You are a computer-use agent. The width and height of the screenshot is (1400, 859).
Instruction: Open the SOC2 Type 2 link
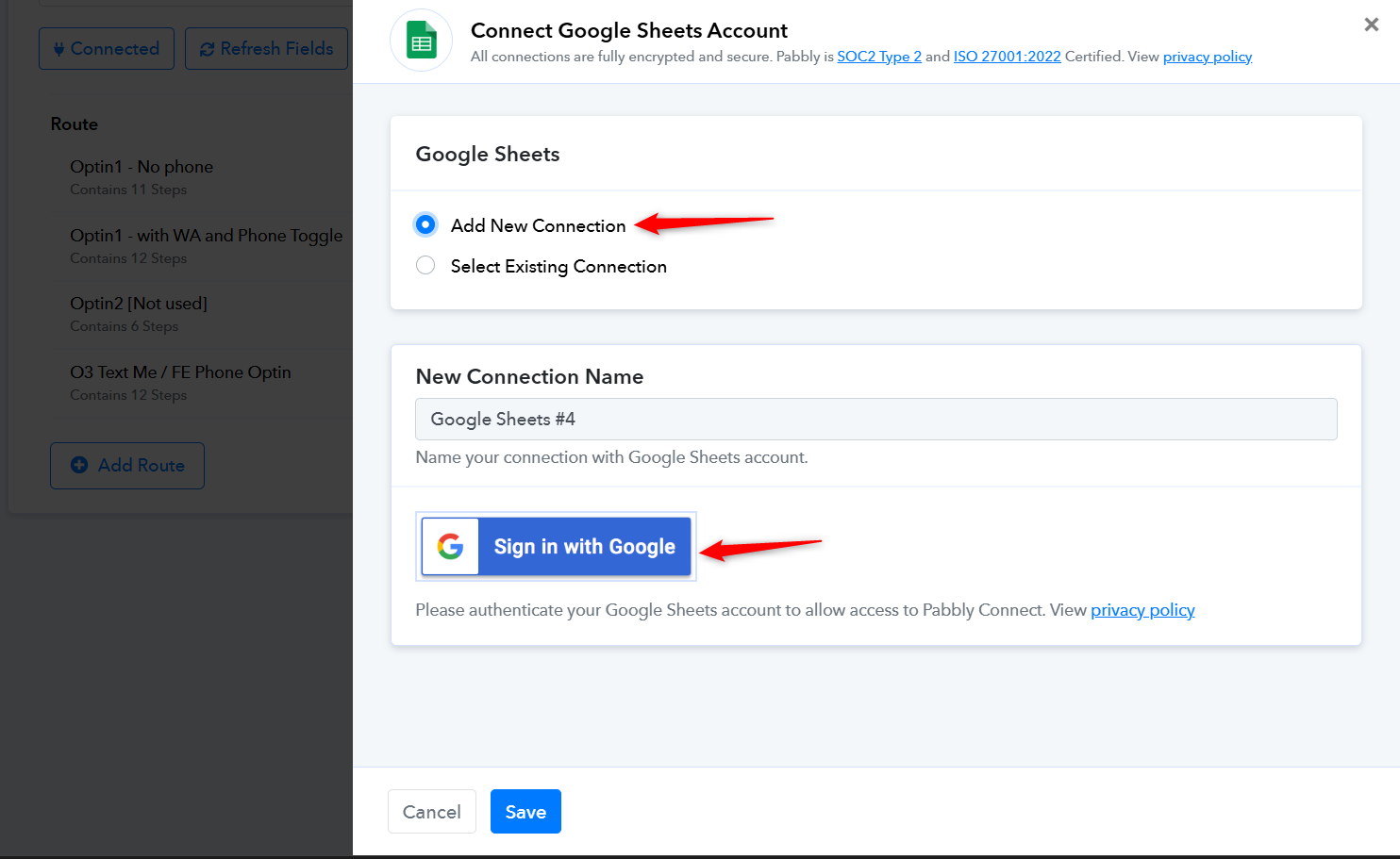[879, 57]
